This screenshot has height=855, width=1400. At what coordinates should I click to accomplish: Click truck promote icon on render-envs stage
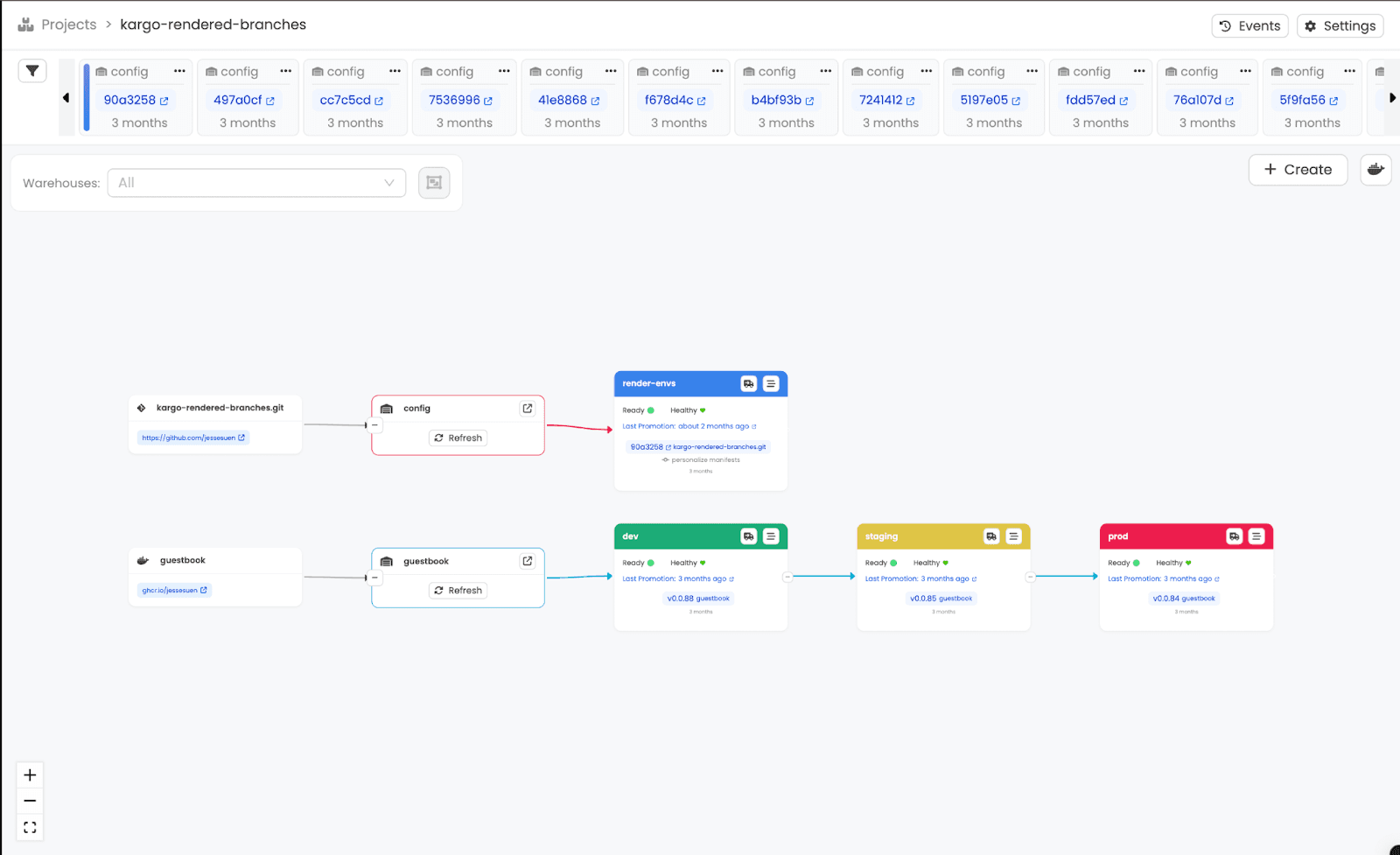click(749, 383)
